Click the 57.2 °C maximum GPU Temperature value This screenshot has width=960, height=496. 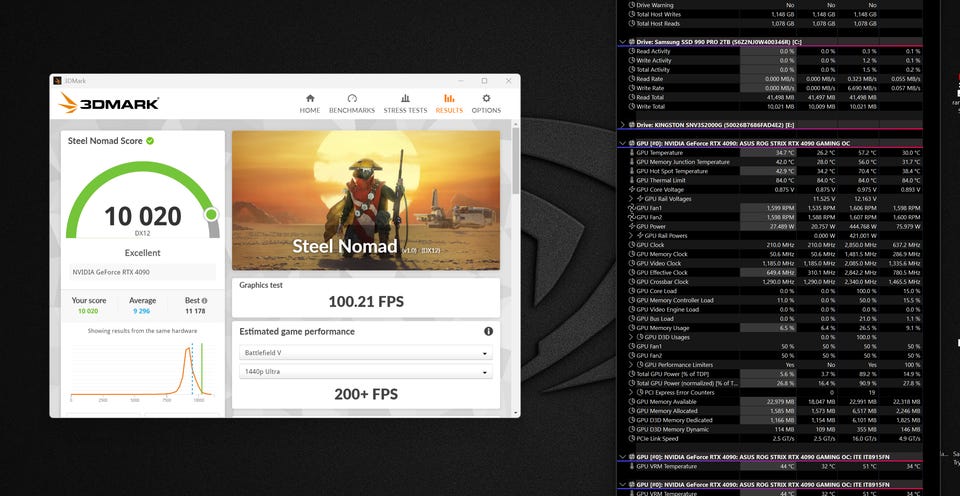[868, 152]
